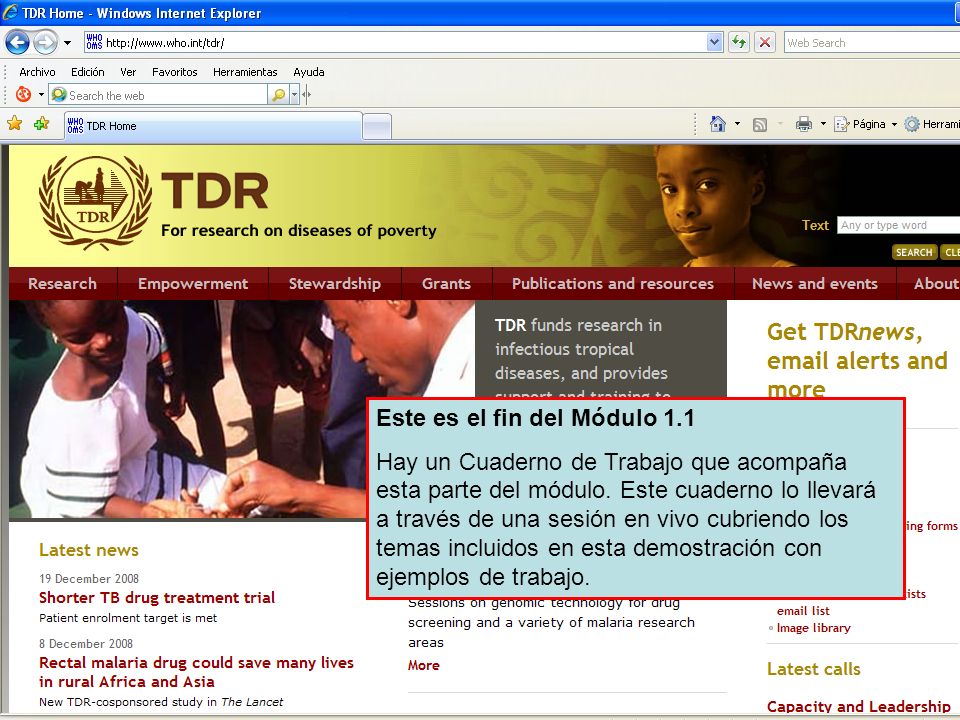
Task: Open 'Rectal malaria drug could save many lives' link
Action: [197, 672]
